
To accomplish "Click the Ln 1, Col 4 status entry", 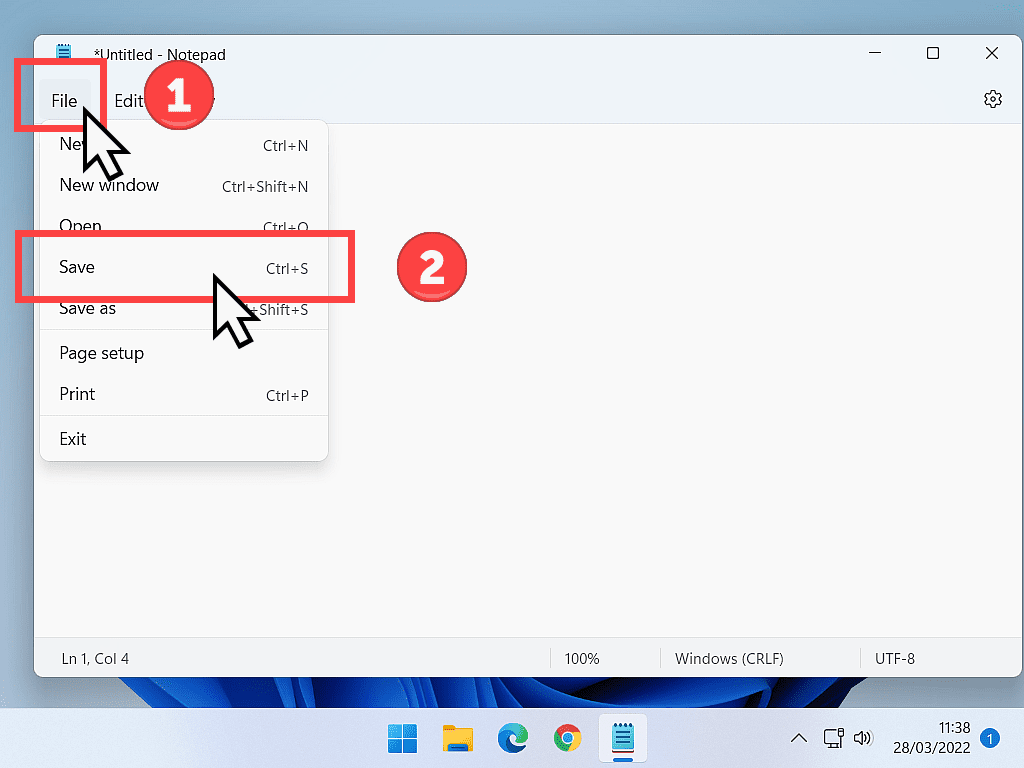I will coord(95,658).
